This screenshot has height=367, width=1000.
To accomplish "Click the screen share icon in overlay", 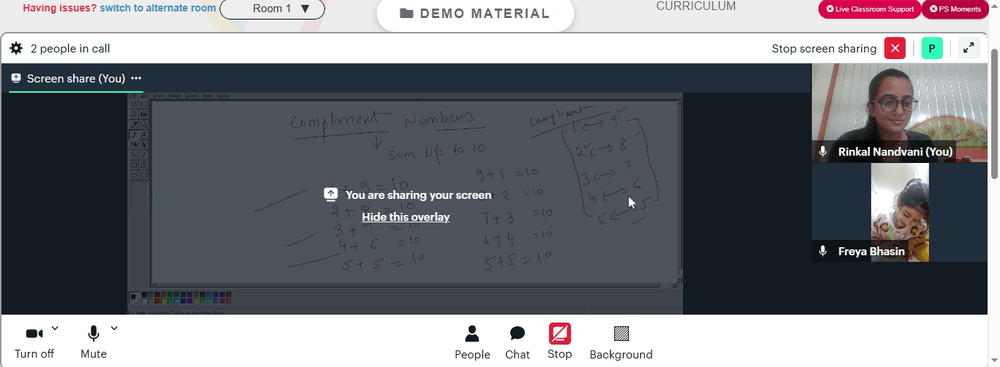I will [330, 195].
